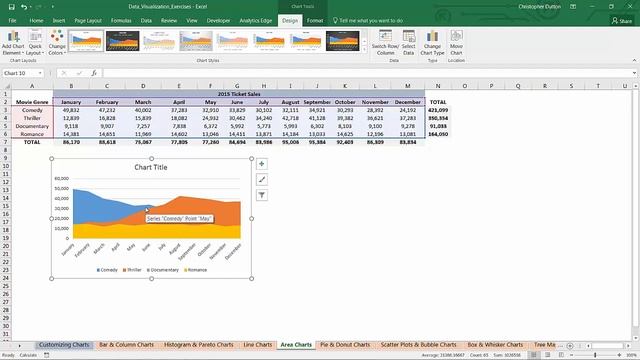Open the Developer ribbon tab
The width and height of the screenshot is (640, 360).
point(218,20)
